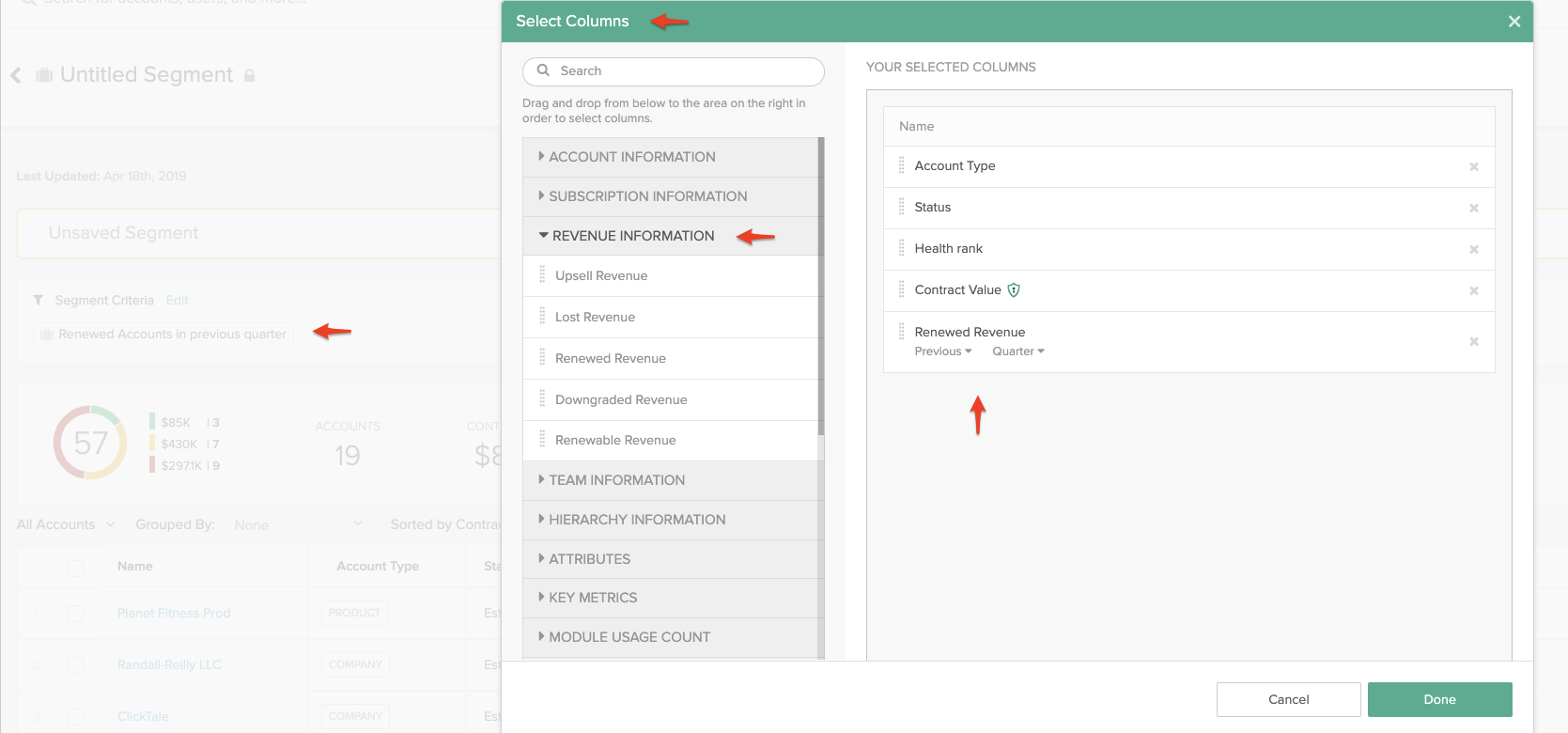The width and height of the screenshot is (1568, 733).
Task: Remove Renewed Revenue column
Action: point(1473,341)
